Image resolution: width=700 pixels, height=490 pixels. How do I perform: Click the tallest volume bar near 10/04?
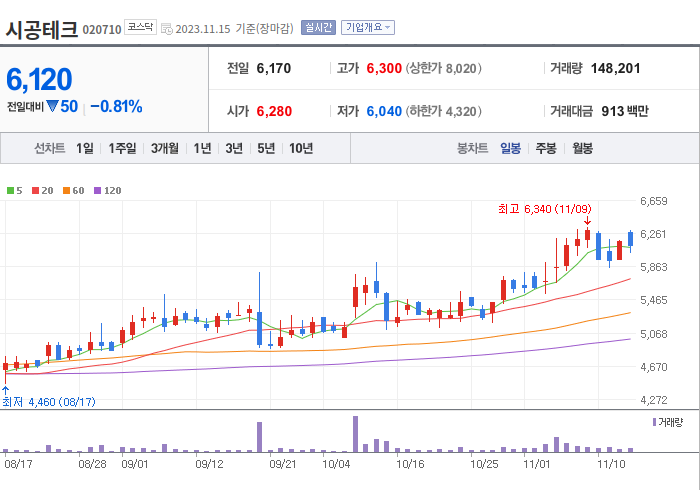(355, 434)
